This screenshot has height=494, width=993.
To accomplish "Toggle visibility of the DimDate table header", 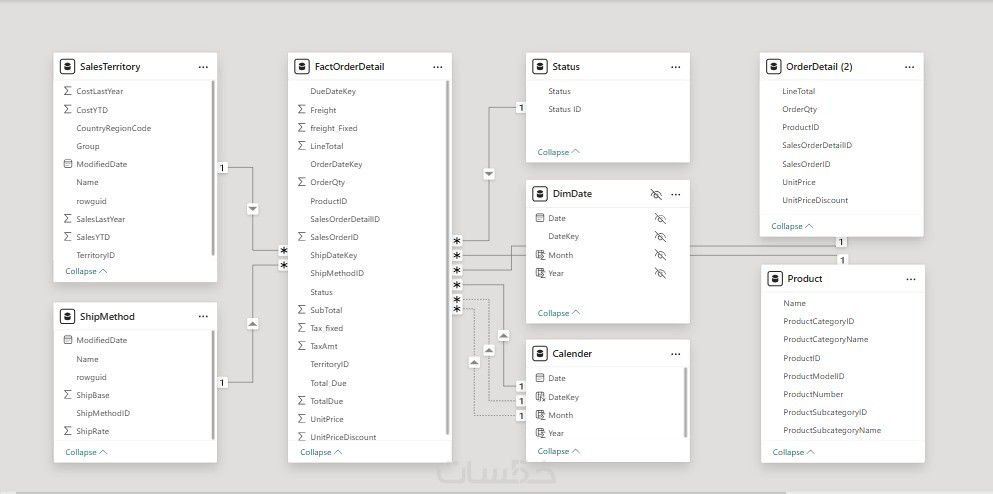I will coord(656,194).
